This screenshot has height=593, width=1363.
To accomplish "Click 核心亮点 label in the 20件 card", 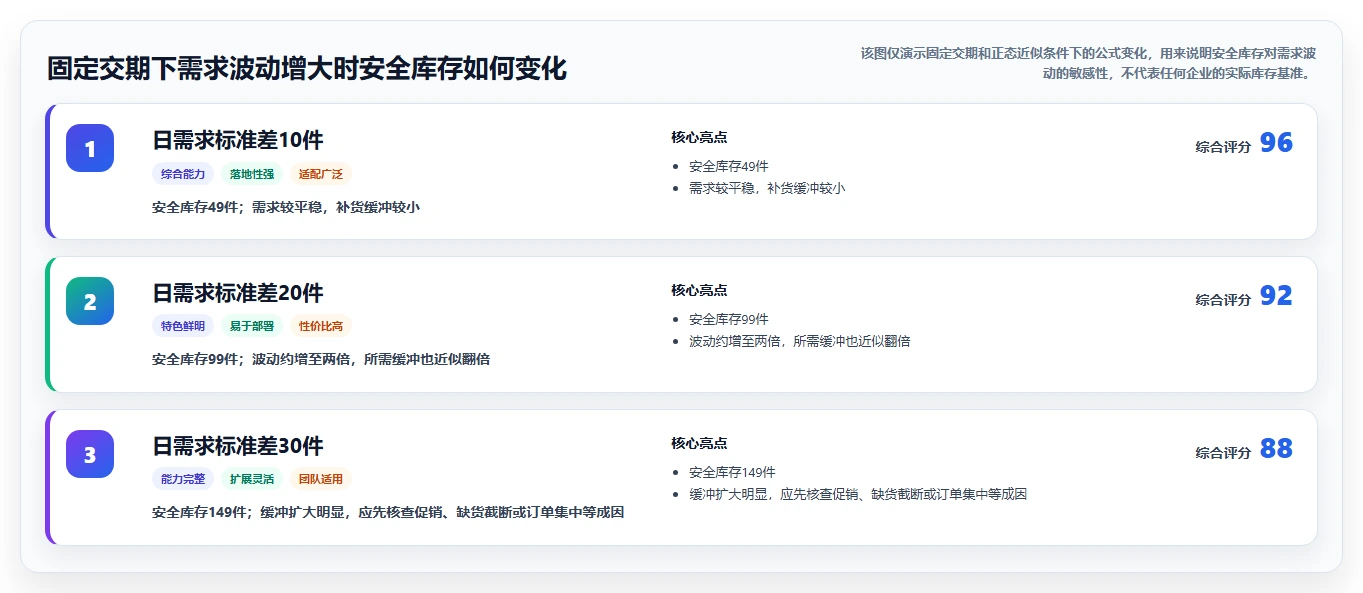I will click(699, 290).
